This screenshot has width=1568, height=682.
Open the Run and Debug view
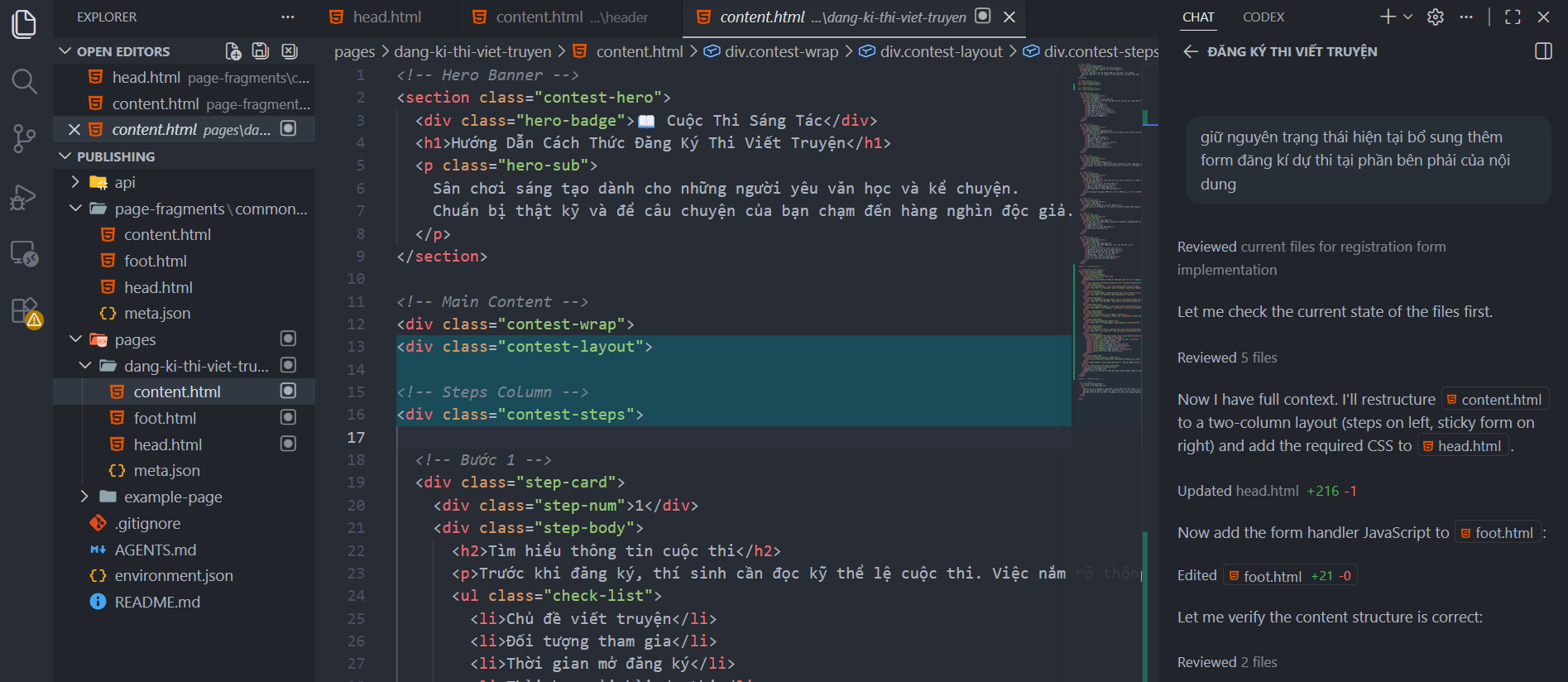click(x=25, y=197)
